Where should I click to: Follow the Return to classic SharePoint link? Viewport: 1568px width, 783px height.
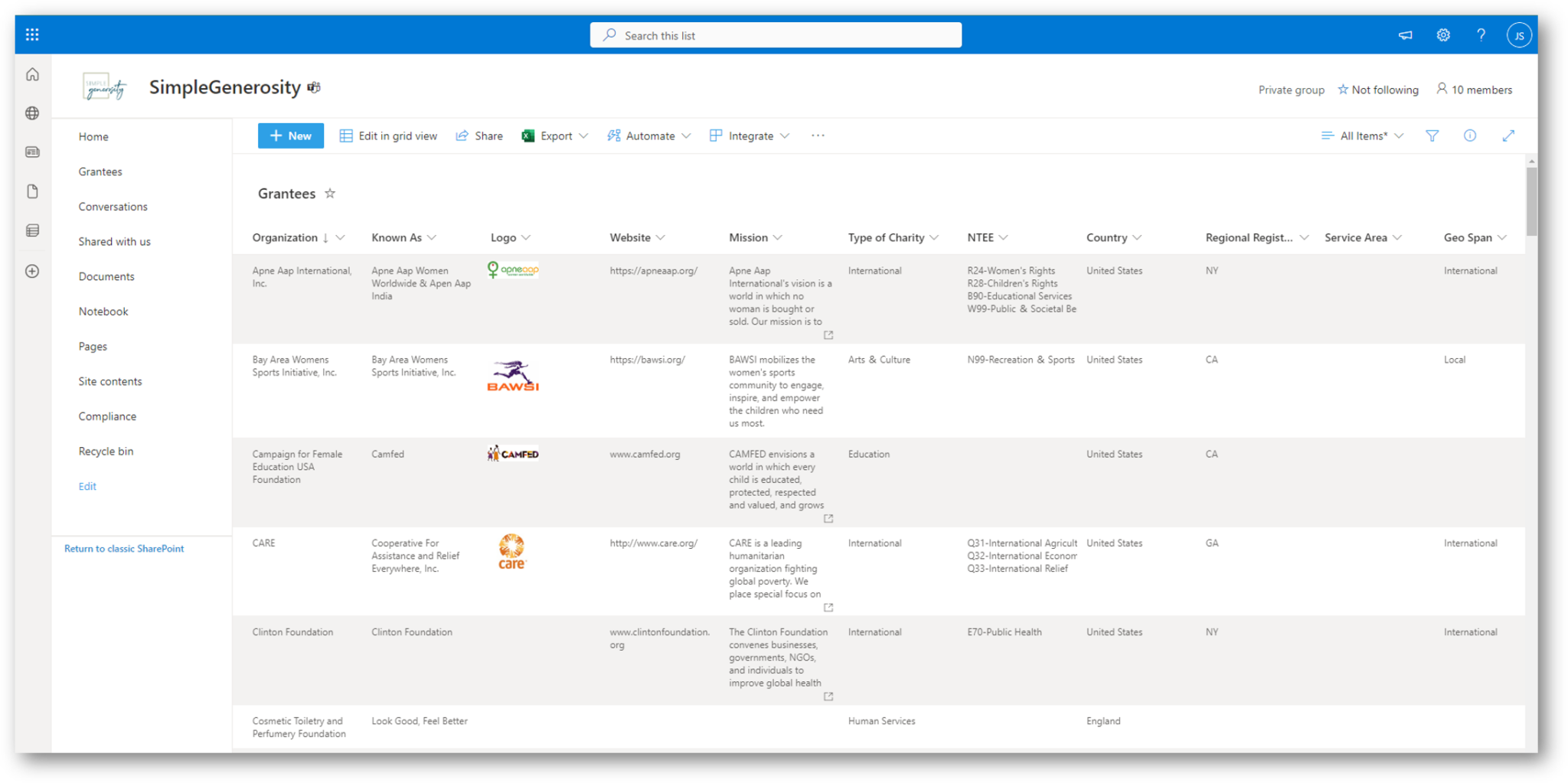pos(124,549)
